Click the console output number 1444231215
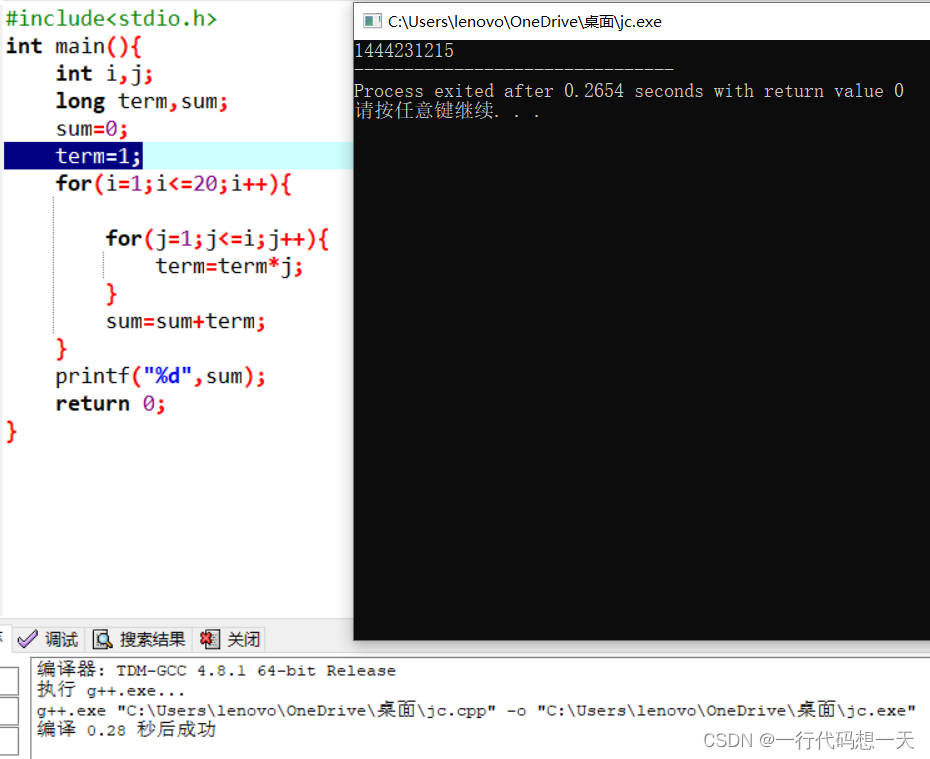 [x=402, y=50]
